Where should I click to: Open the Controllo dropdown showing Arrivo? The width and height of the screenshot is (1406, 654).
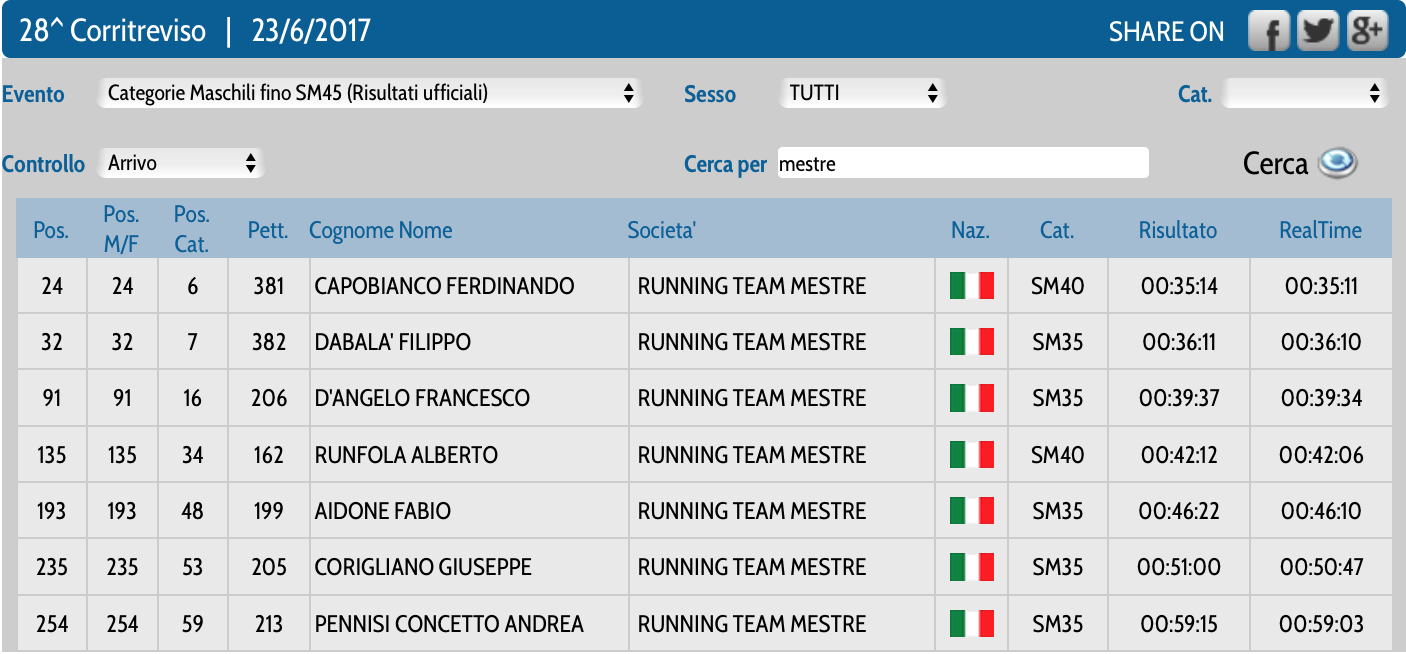(181, 163)
